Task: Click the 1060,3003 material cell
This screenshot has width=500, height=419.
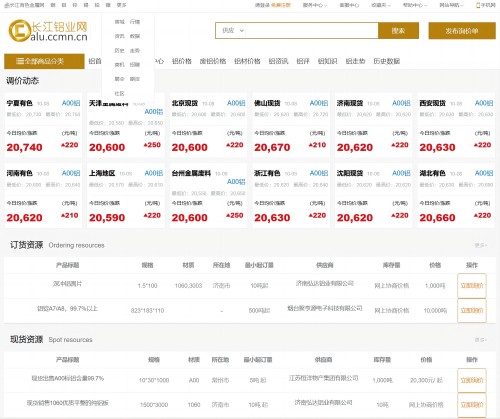Action: point(188,286)
